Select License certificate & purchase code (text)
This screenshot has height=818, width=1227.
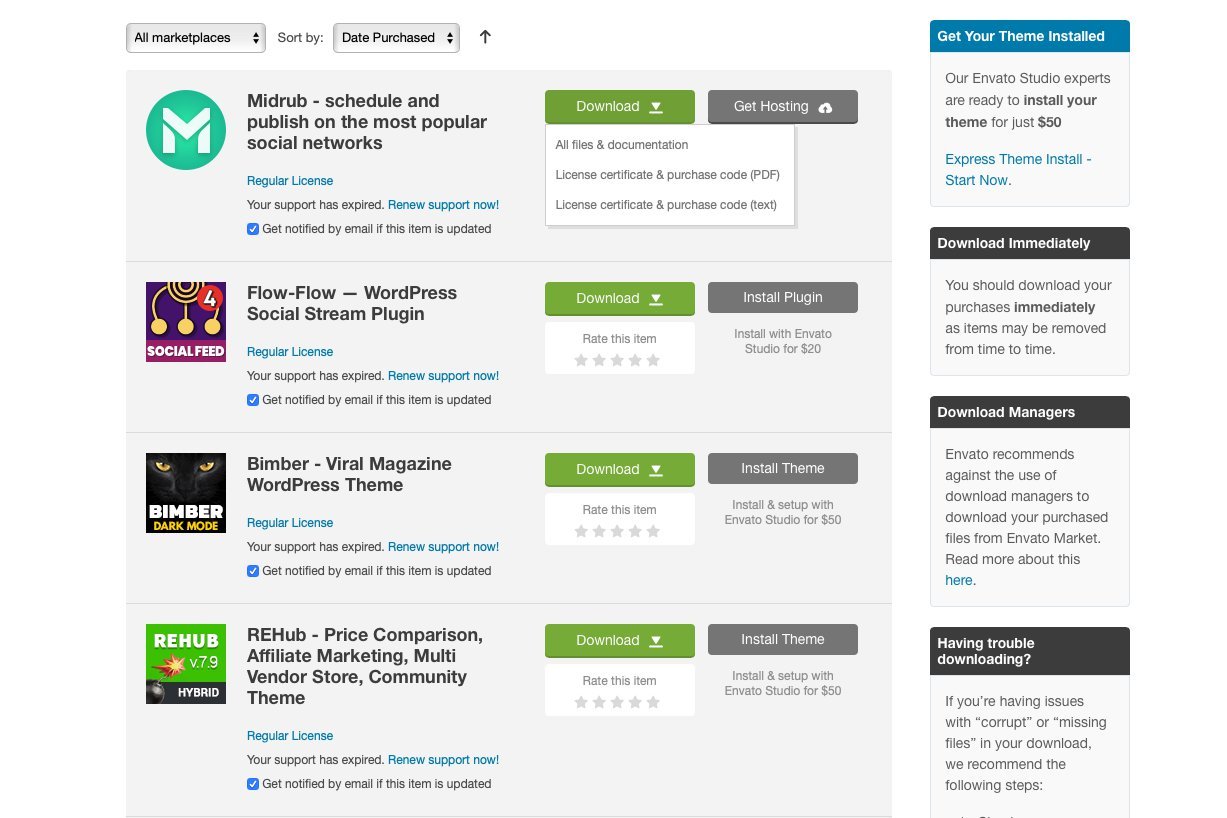pyautogui.click(x=666, y=205)
